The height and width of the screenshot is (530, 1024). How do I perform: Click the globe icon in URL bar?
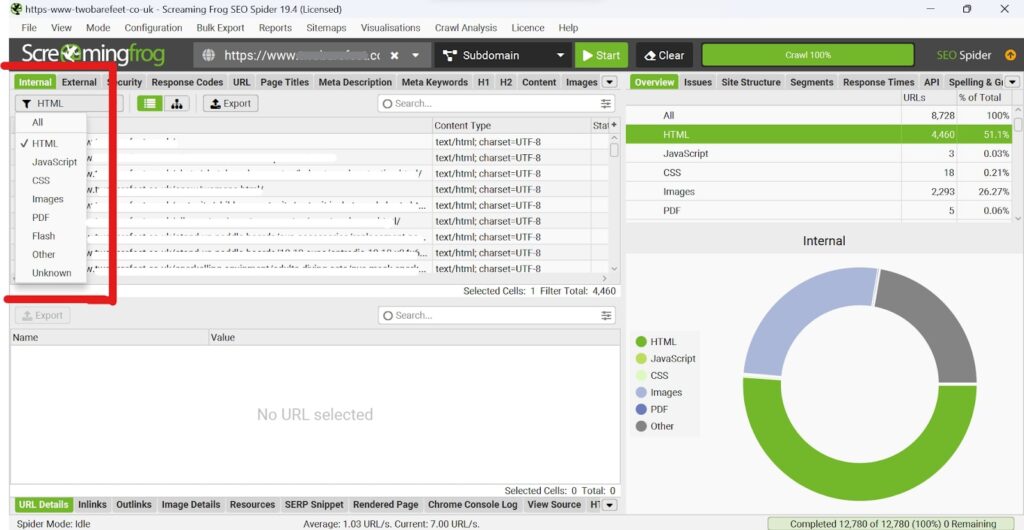pyautogui.click(x=208, y=55)
